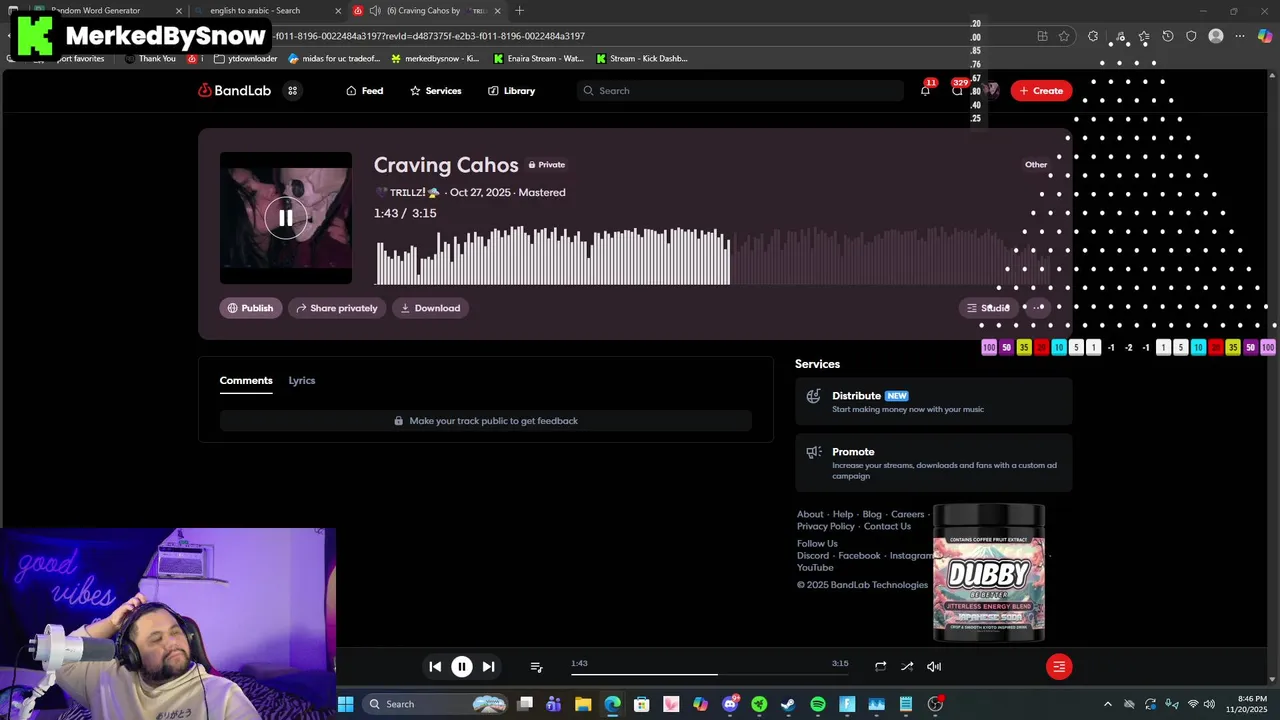This screenshot has width=1280, height=720.
Task: Skip to previous track in player bar
Action: (435, 666)
